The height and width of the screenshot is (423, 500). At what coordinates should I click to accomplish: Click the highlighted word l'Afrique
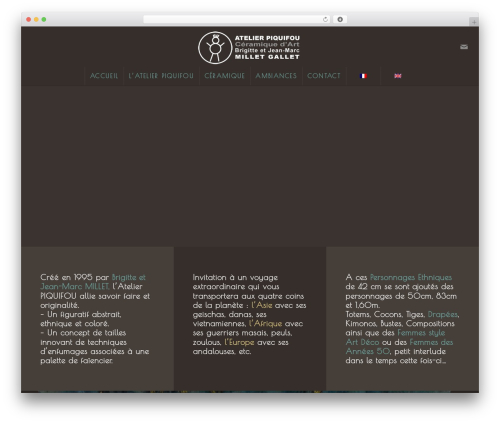tap(265, 323)
